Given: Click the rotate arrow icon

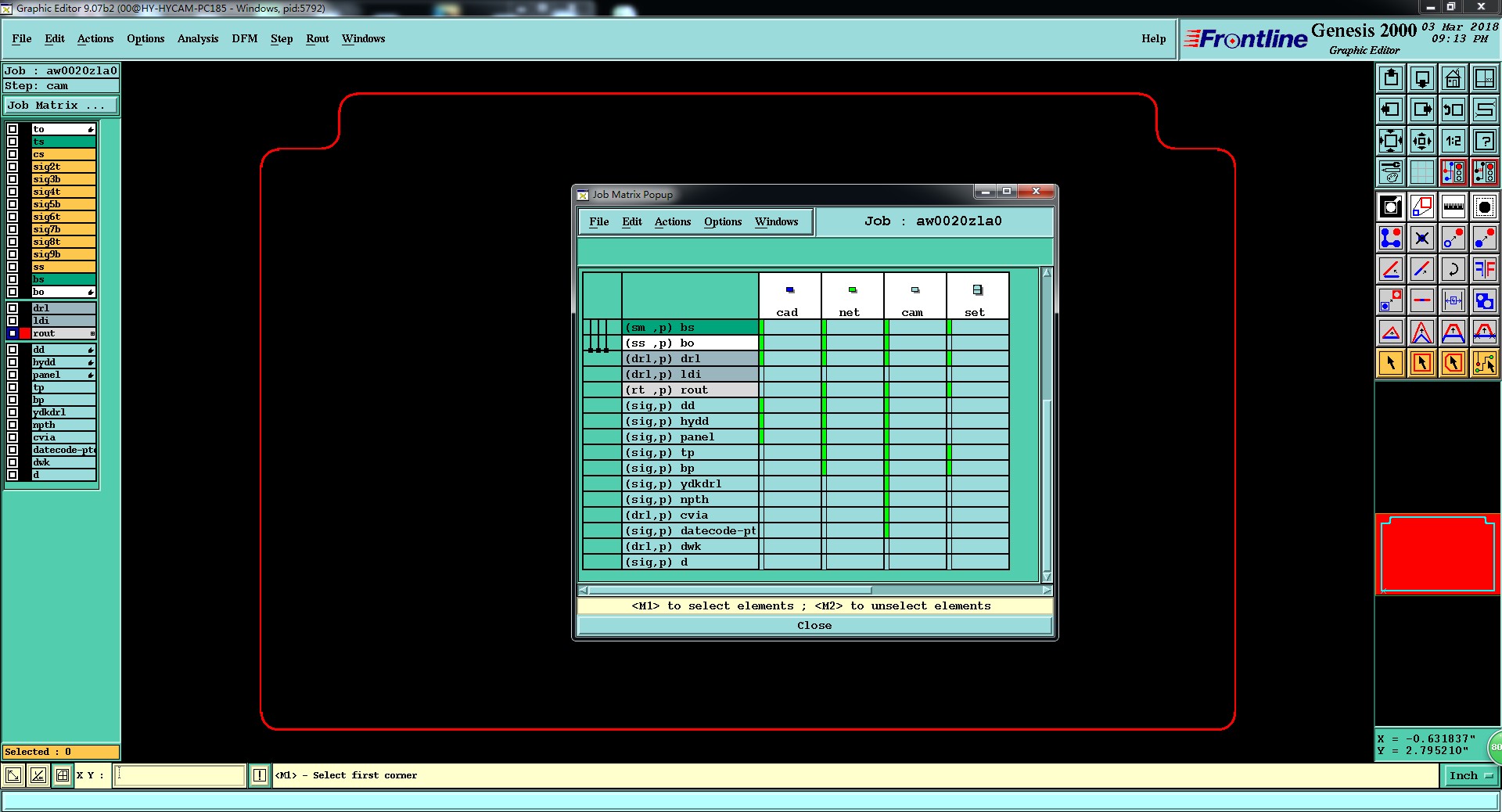Looking at the screenshot, I should click(x=1453, y=269).
